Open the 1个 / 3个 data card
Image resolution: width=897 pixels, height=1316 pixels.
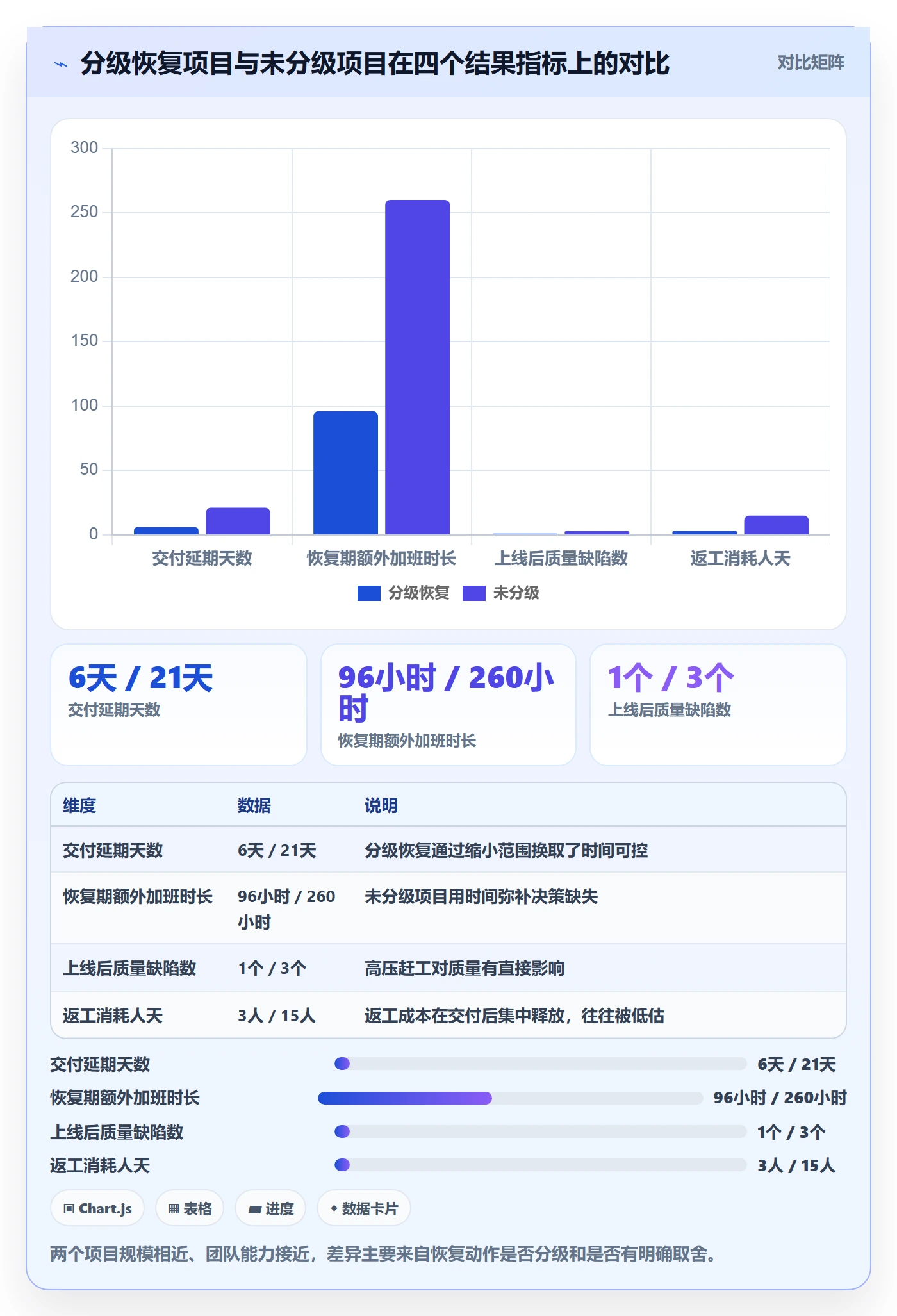coord(718,705)
